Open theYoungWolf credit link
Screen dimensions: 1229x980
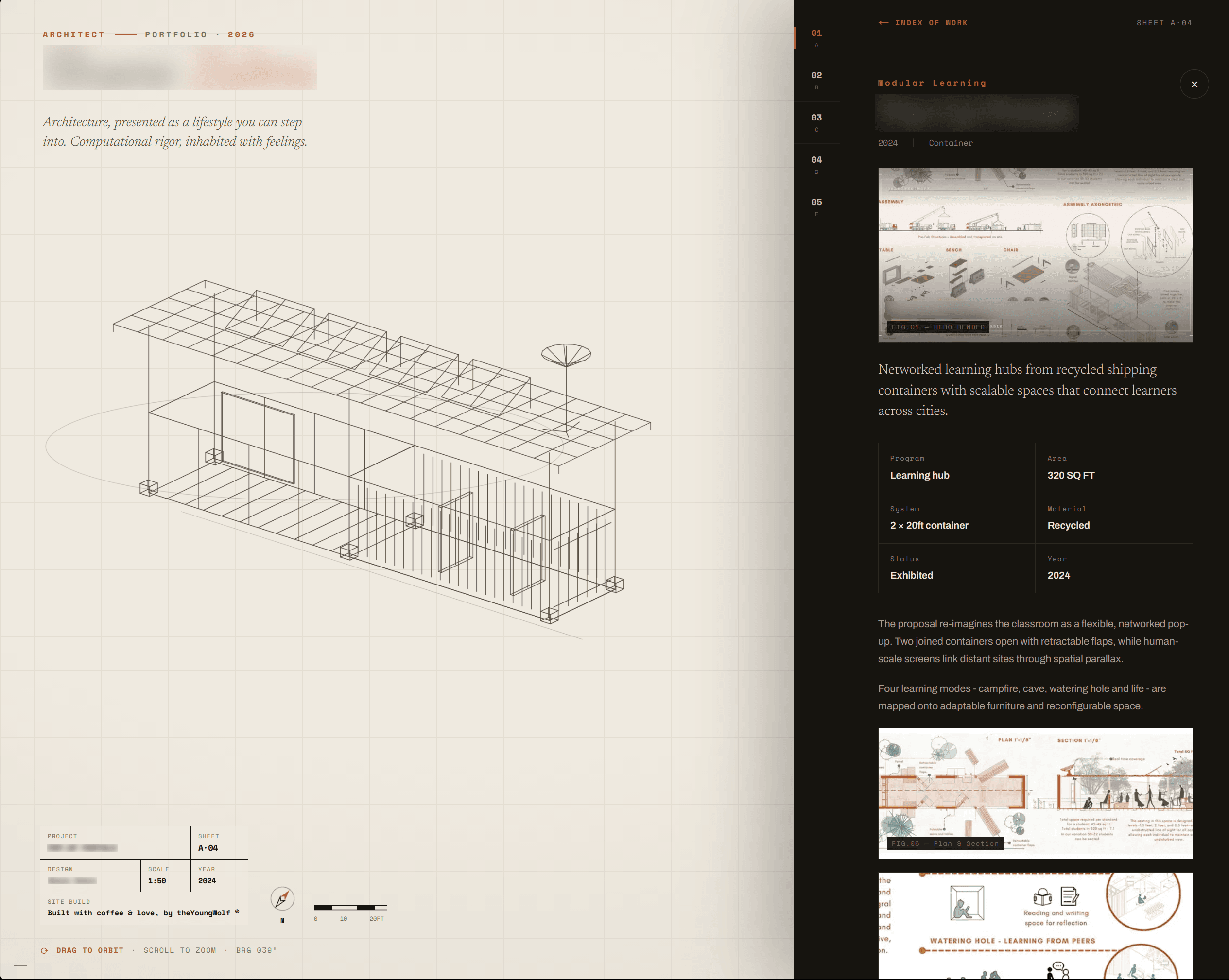[x=204, y=913]
